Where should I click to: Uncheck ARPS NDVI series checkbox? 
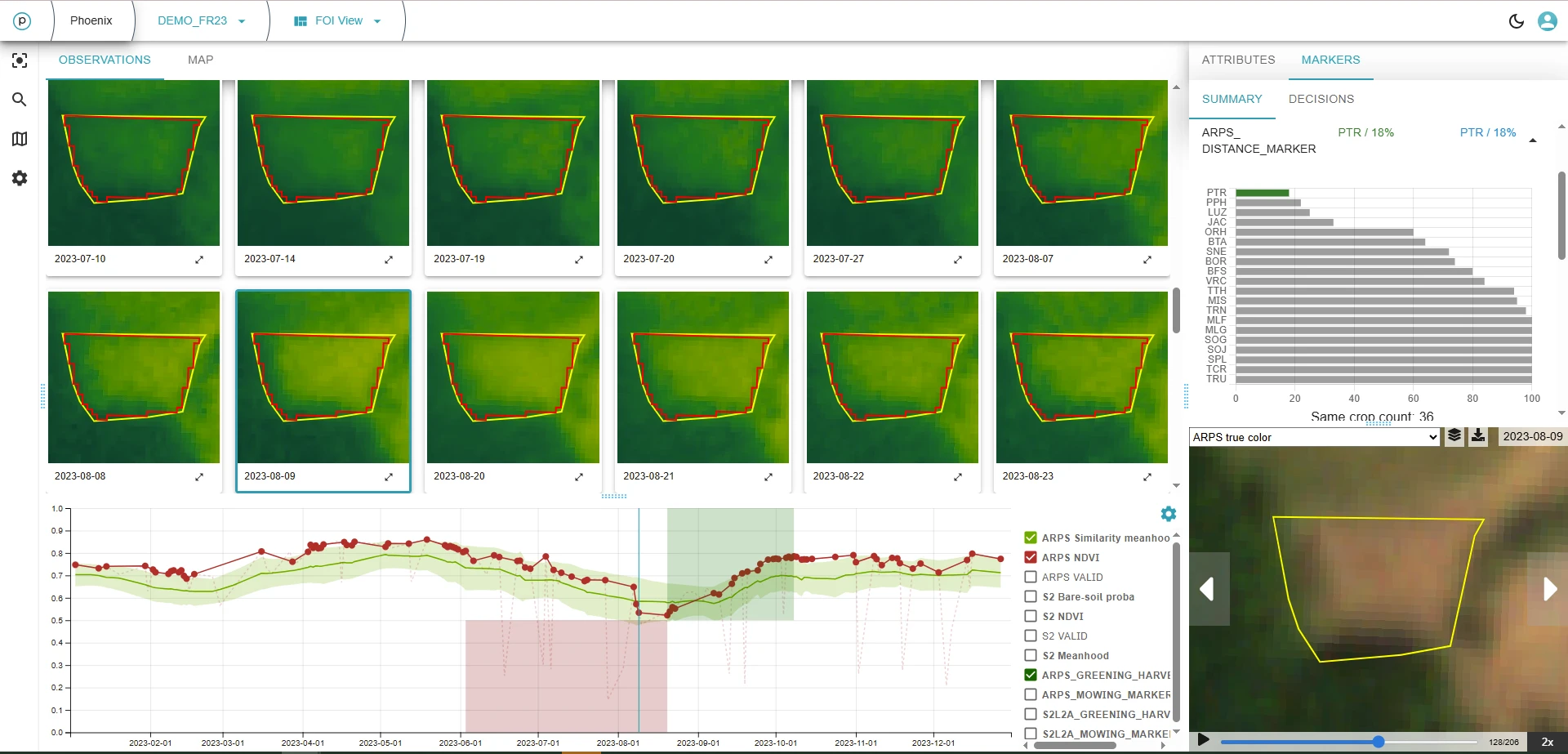[1031, 557]
